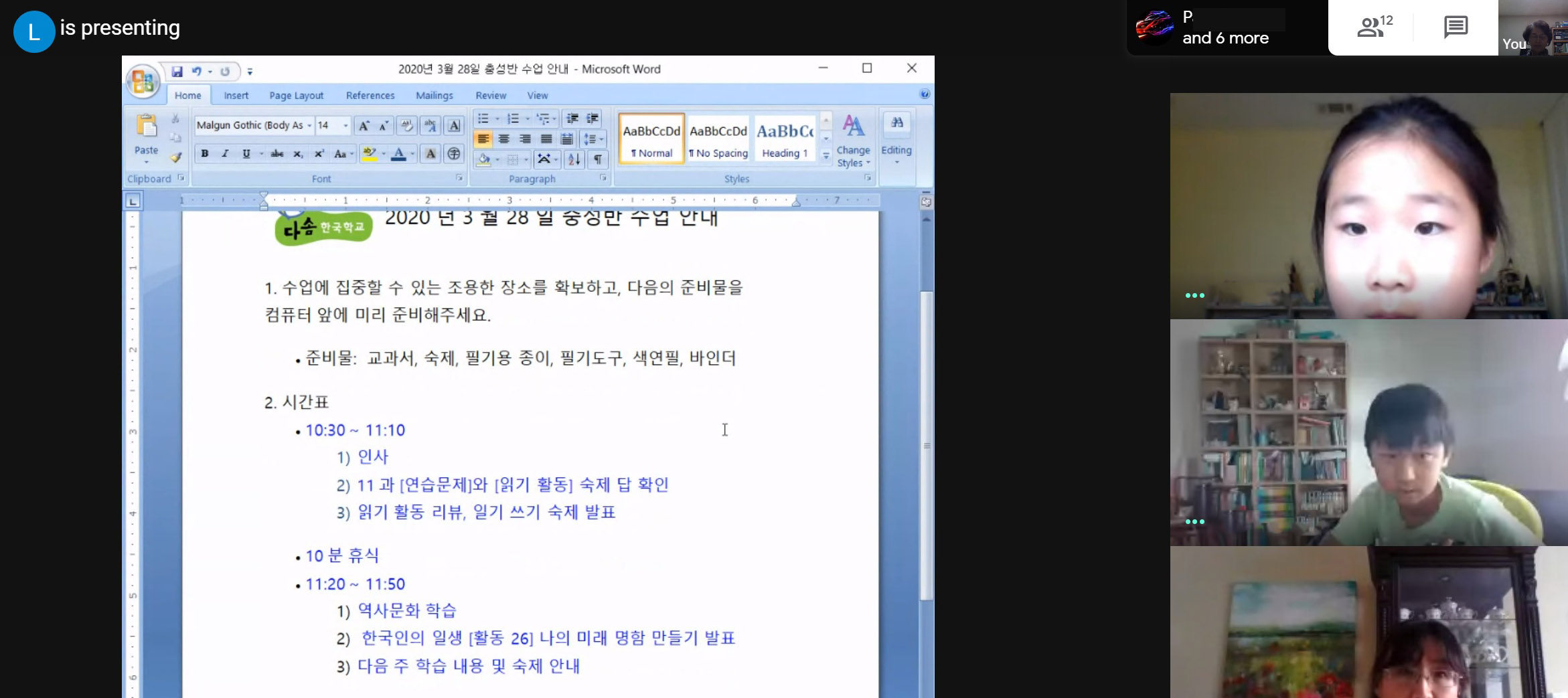Toggle Italic formatting

pos(225,154)
